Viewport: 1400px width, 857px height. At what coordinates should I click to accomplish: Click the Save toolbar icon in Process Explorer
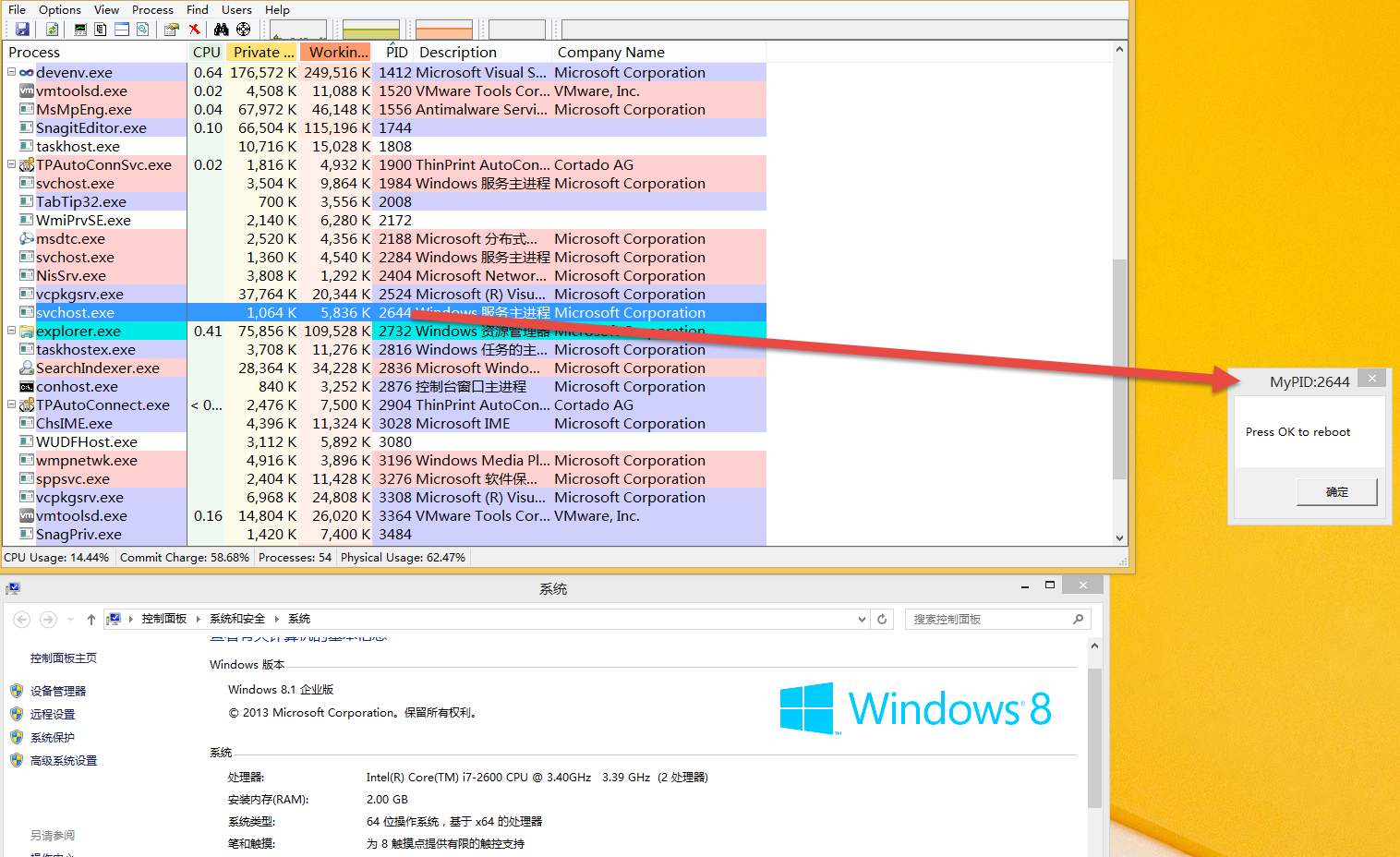(x=22, y=30)
